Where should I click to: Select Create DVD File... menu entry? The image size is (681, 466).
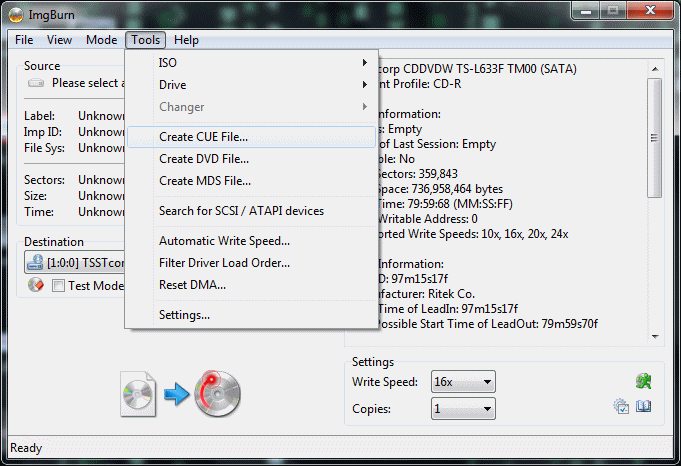click(x=252, y=159)
